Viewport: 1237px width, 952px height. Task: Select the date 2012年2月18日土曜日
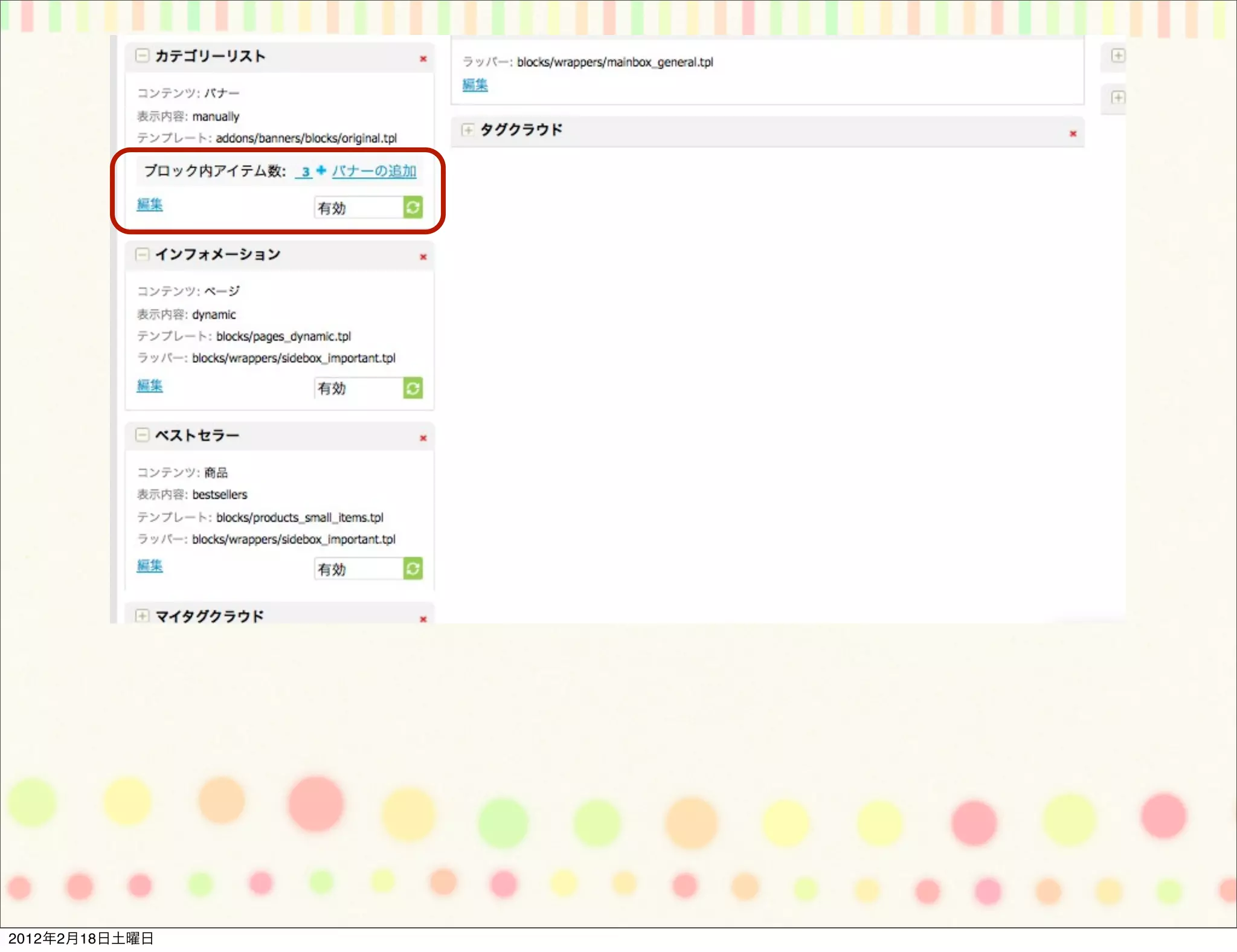tap(81, 939)
